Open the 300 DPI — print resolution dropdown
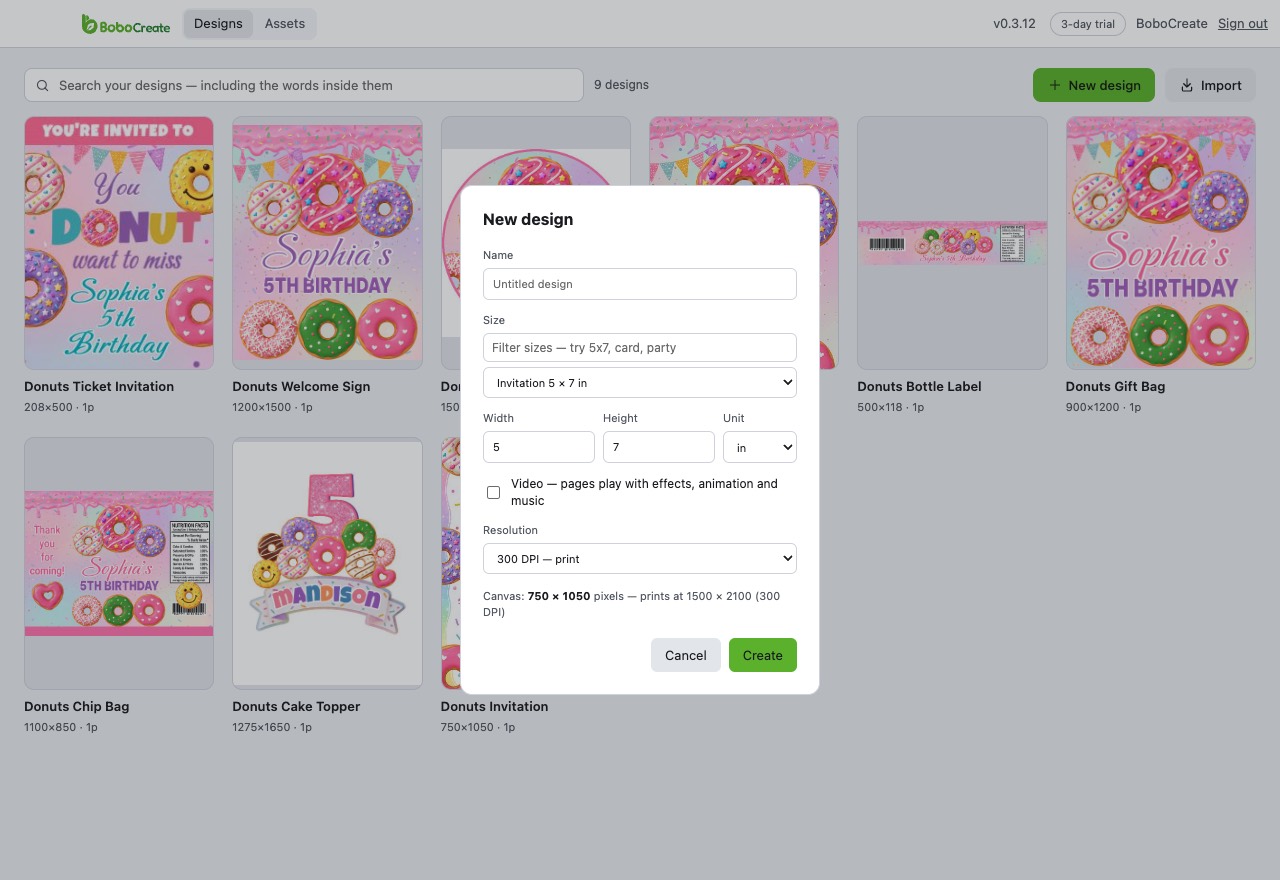The height and width of the screenshot is (880, 1280). [x=640, y=559]
